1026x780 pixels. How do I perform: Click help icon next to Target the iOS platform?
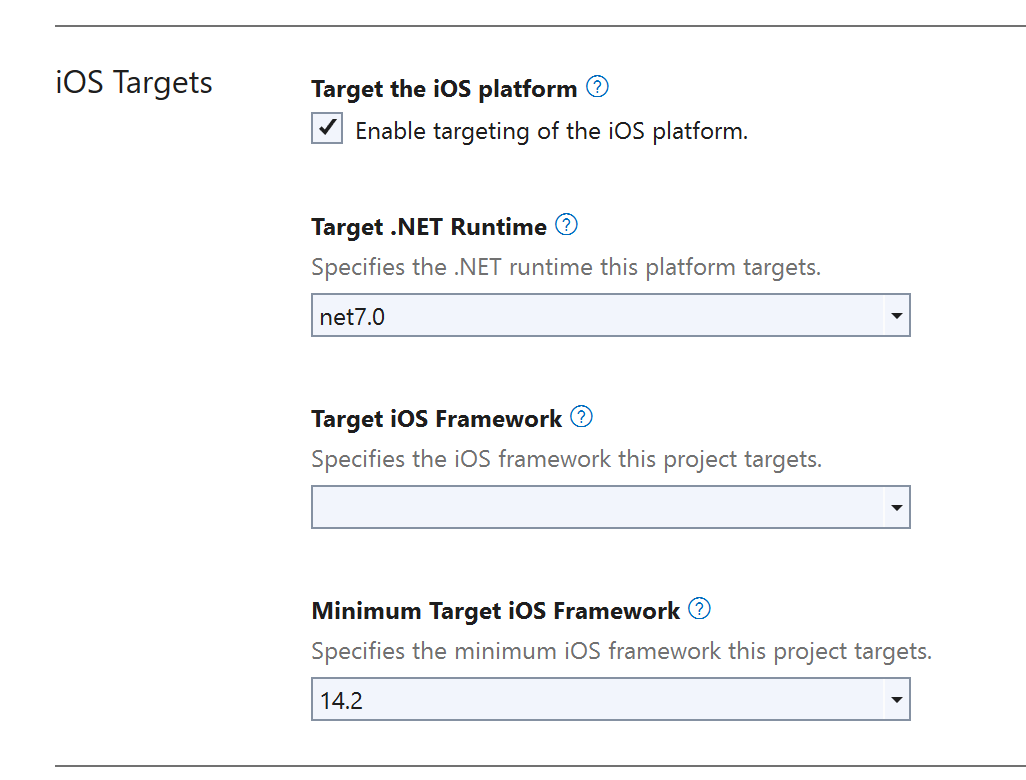coord(597,87)
